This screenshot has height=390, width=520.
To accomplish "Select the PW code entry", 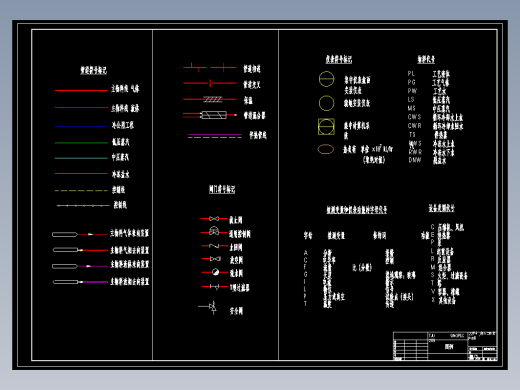I will [412, 91].
